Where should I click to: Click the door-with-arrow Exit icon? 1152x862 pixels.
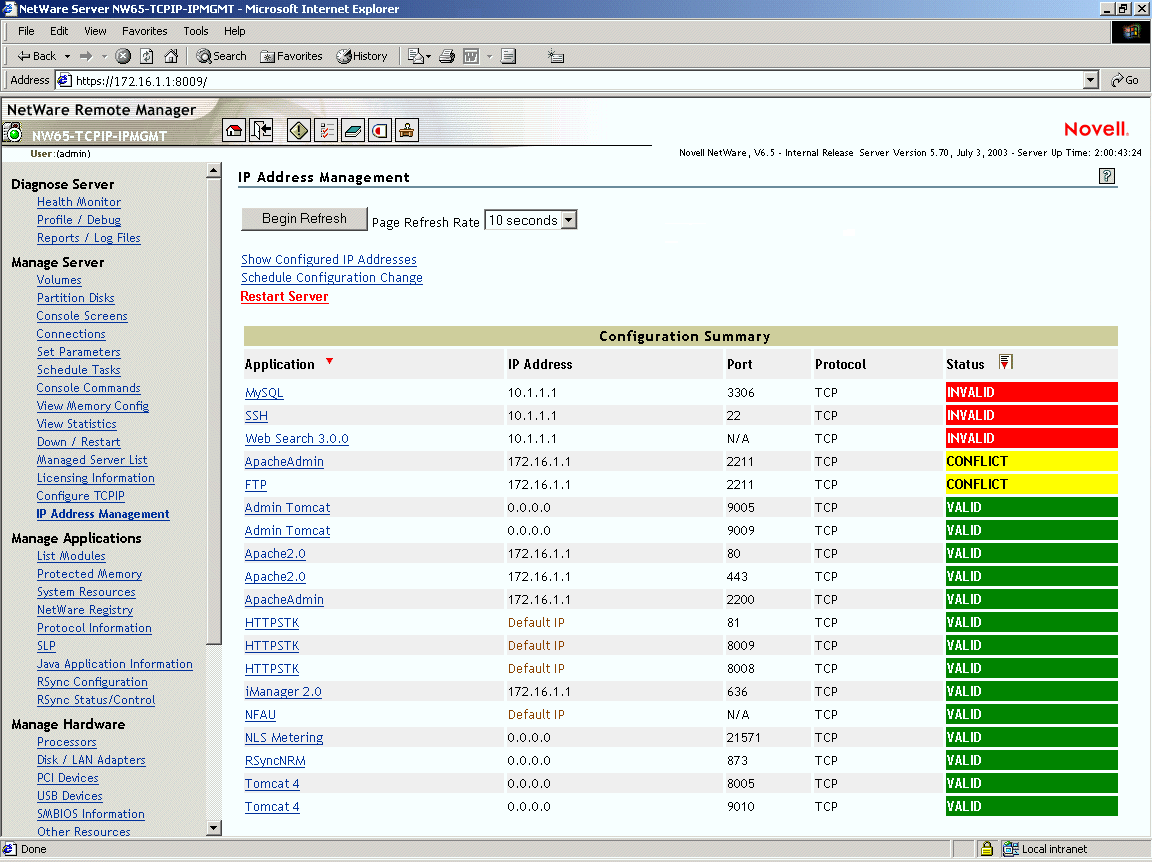click(x=261, y=130)
